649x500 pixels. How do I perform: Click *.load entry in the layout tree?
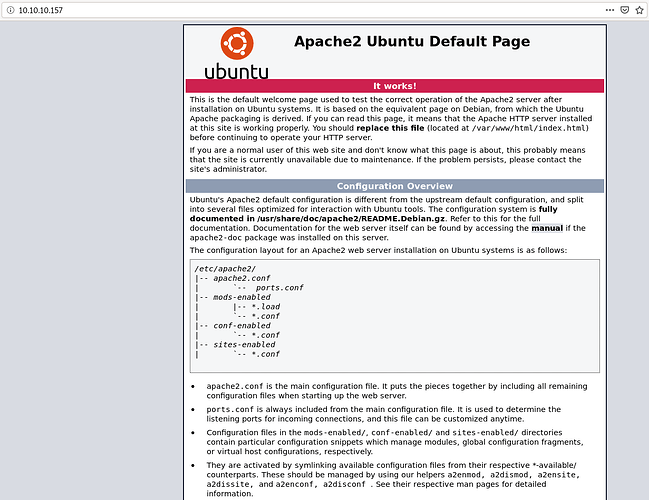pos(266,307)
